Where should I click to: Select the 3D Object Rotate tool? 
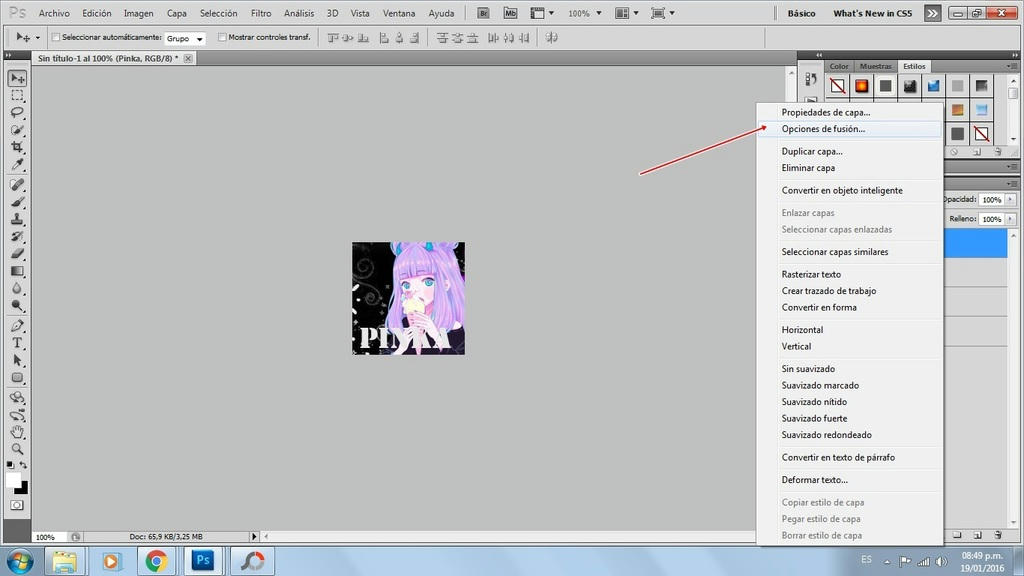coord(17,398)
